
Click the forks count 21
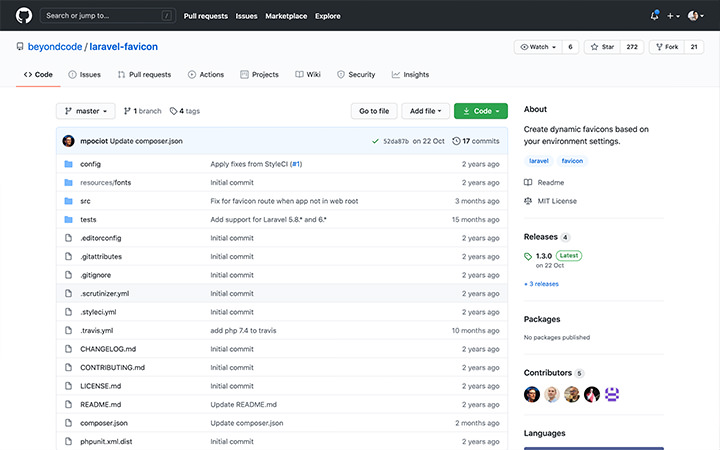click(694, 47)
